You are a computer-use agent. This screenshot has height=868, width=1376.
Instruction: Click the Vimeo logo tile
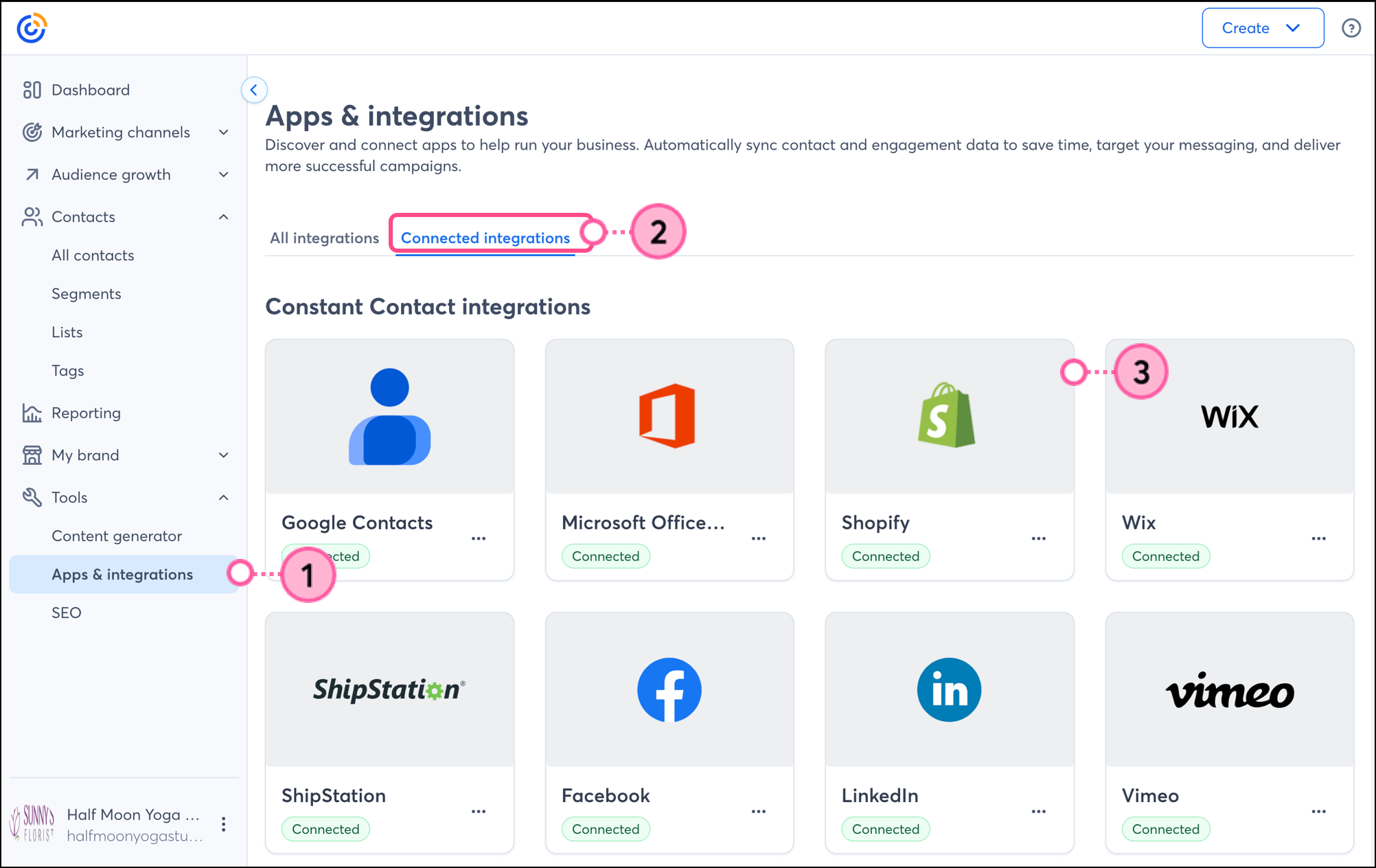click(1230, 689)
